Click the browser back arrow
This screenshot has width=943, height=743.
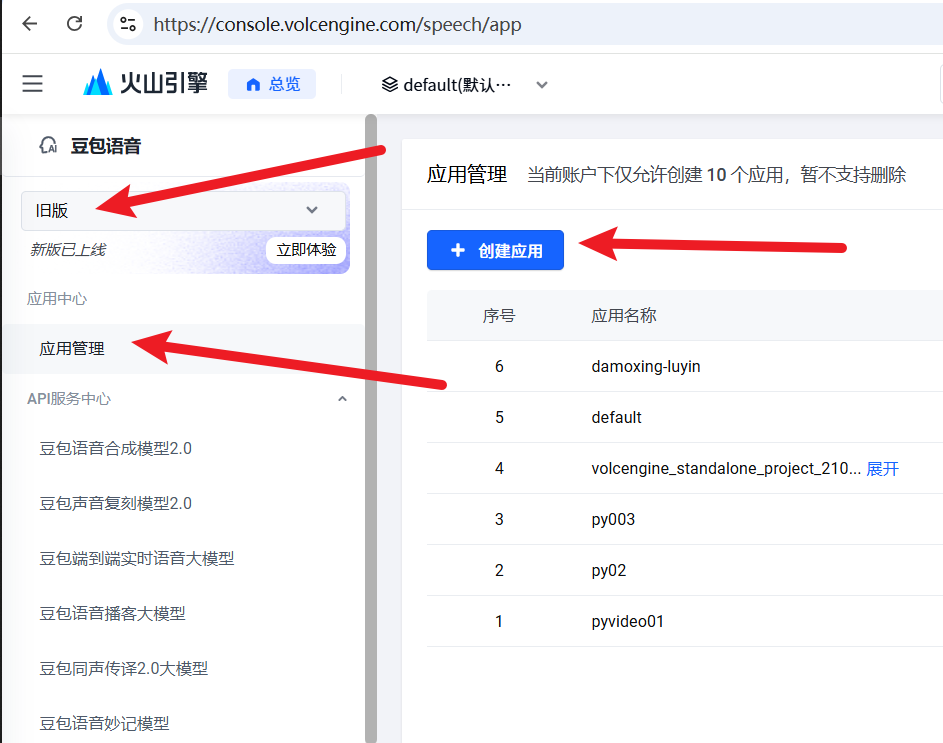coord(30,24)
